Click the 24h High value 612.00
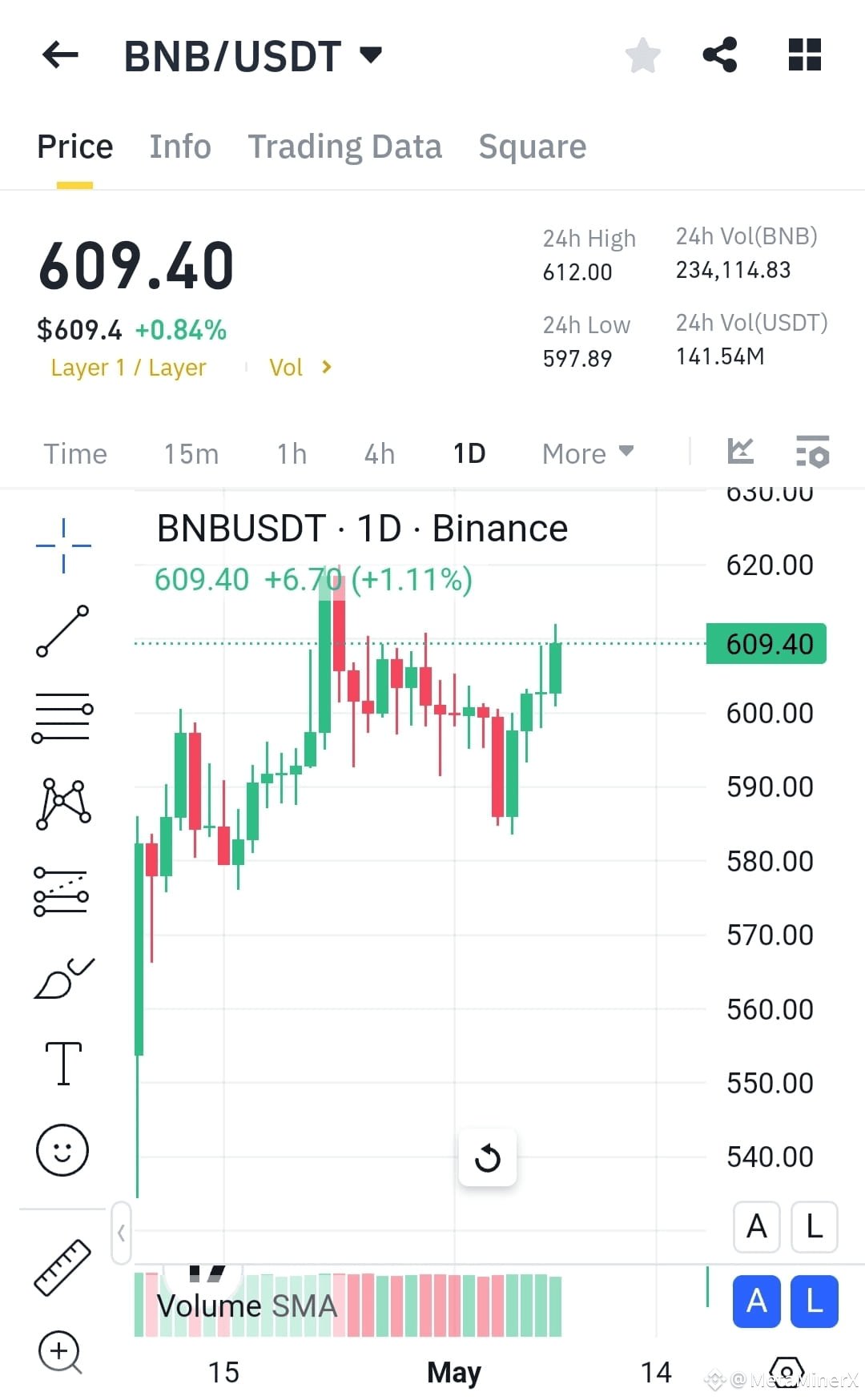 [x=577, y=272]
